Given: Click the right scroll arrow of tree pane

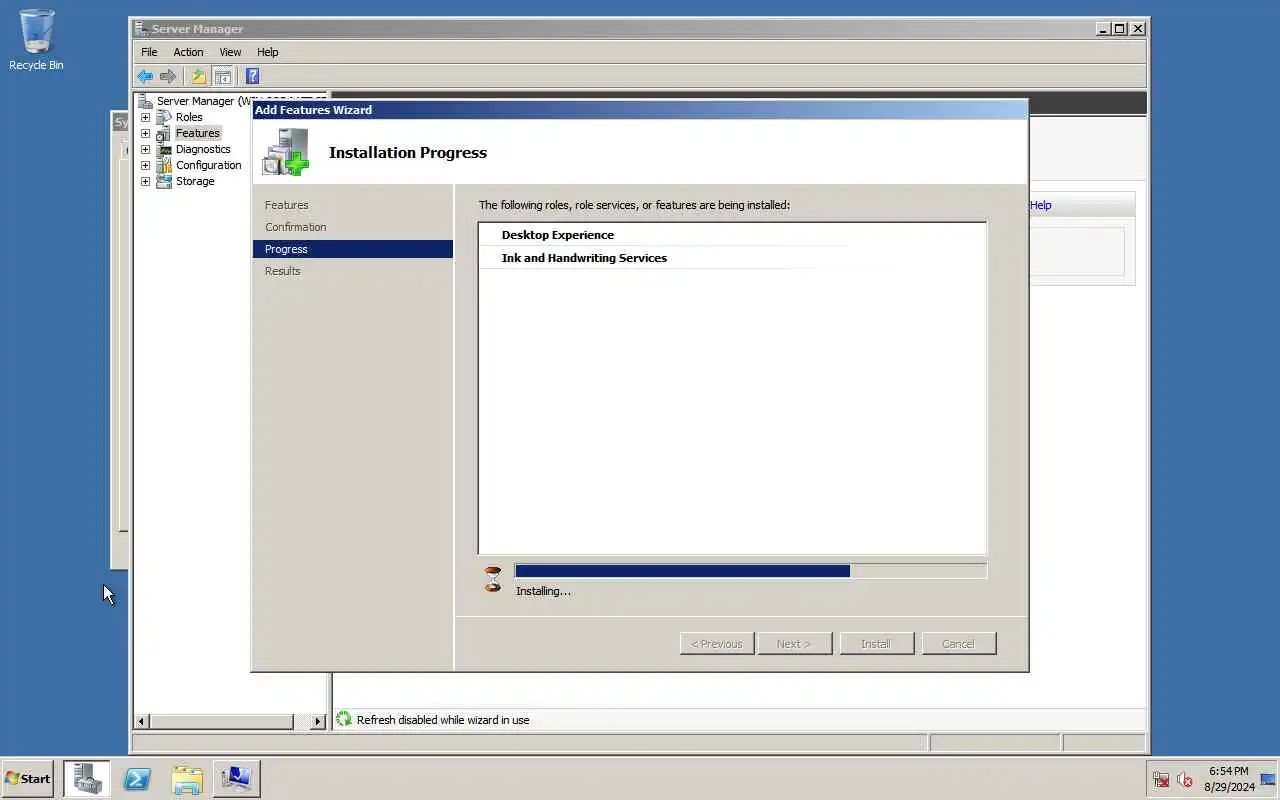Looking at the screenshot, I should [318, 721].
